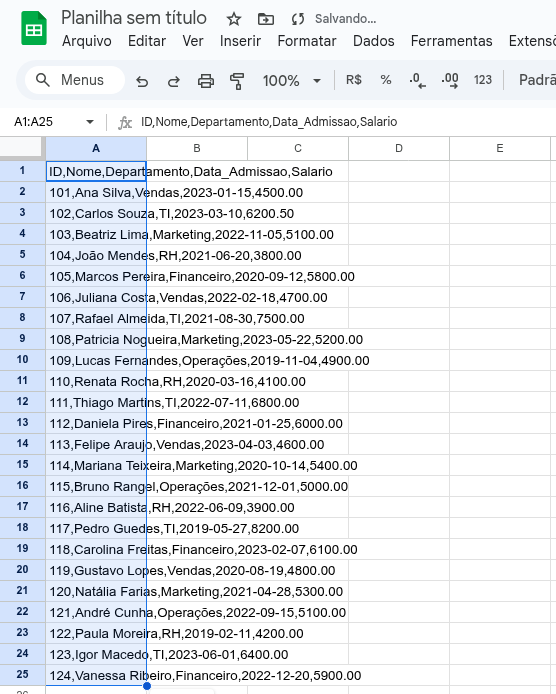Click the formula bar content
The width and height of the screenshot is (556, 694).
pos(269,122)
